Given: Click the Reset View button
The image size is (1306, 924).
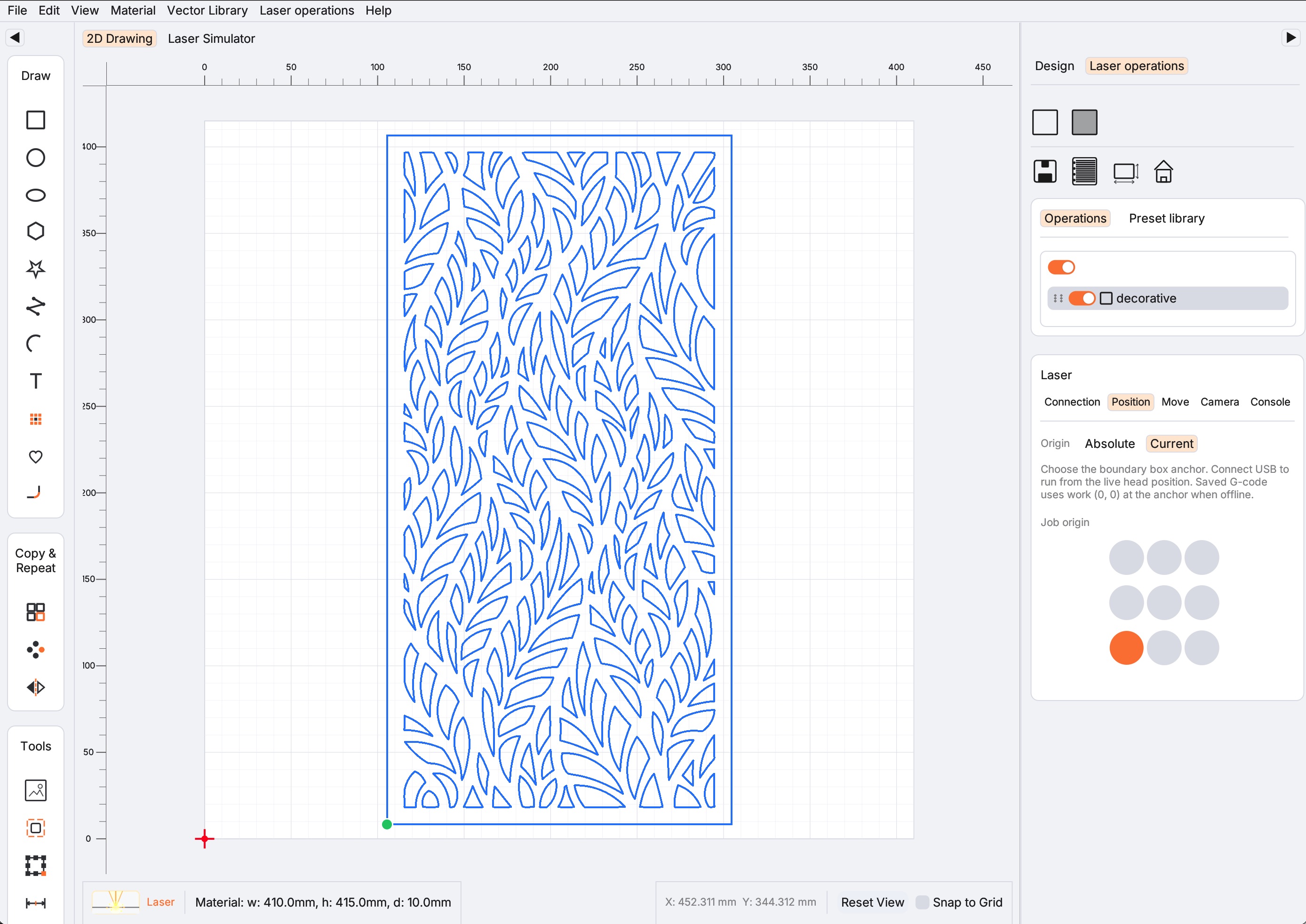Looking at the screenshot, I should point(872,902).
